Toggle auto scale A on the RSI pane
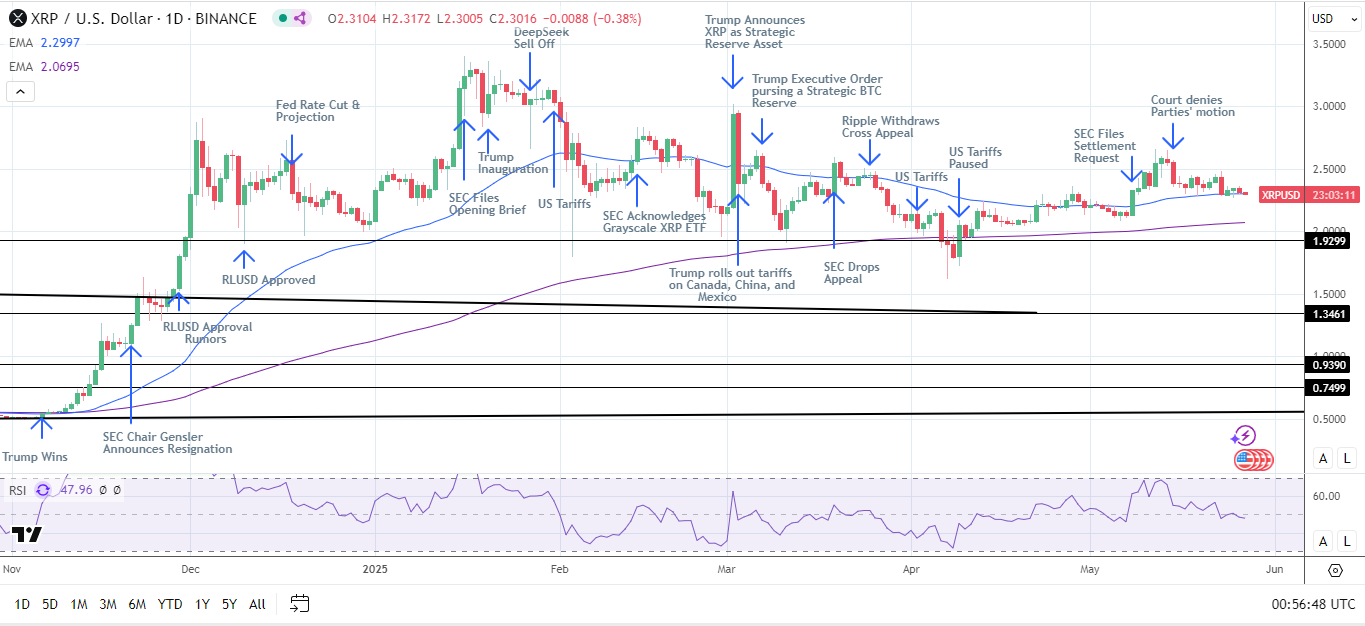1365x626 pixels. 1322,541
